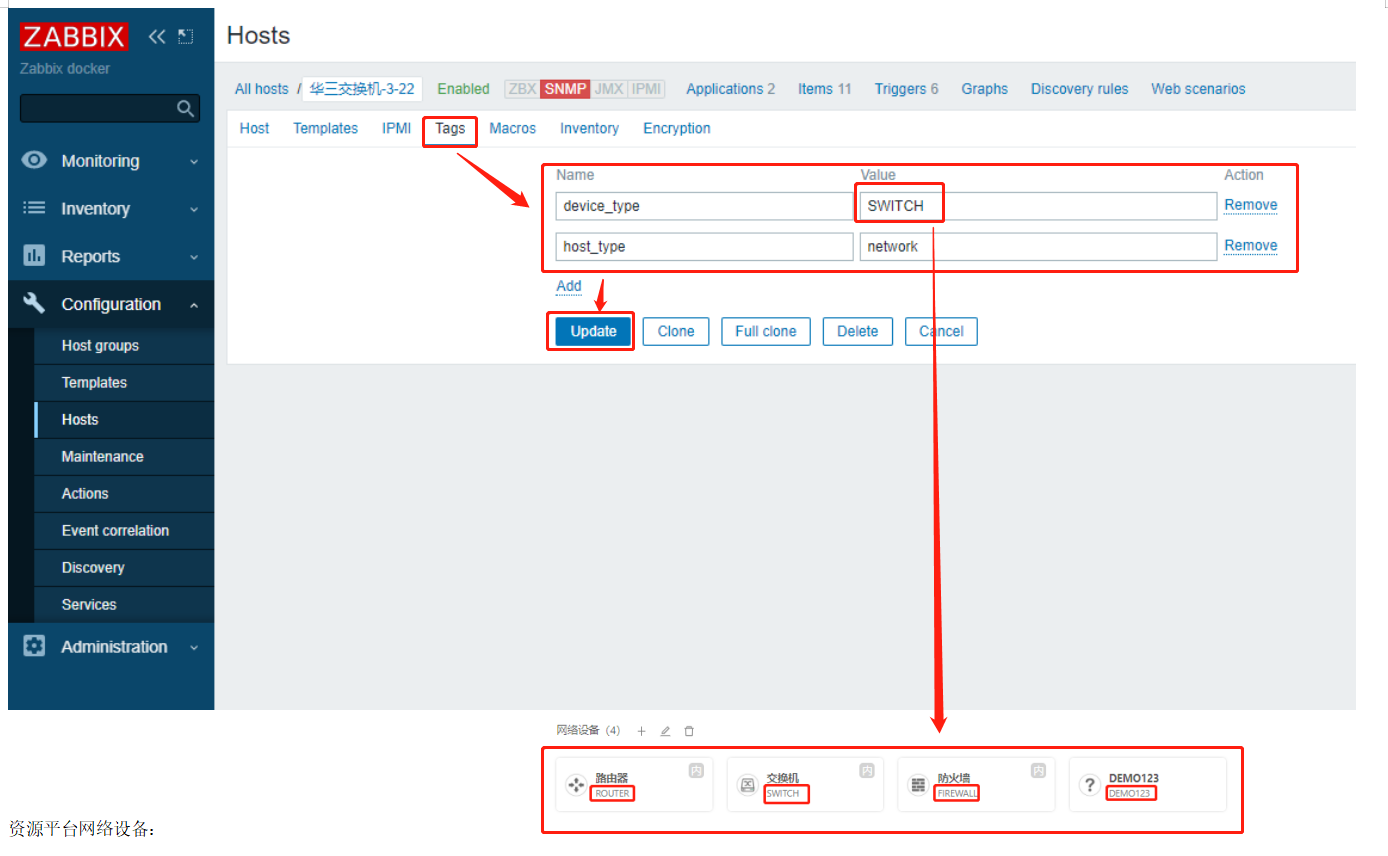
Task: Click the ZBX availability badge
Action: click(522, 89)
